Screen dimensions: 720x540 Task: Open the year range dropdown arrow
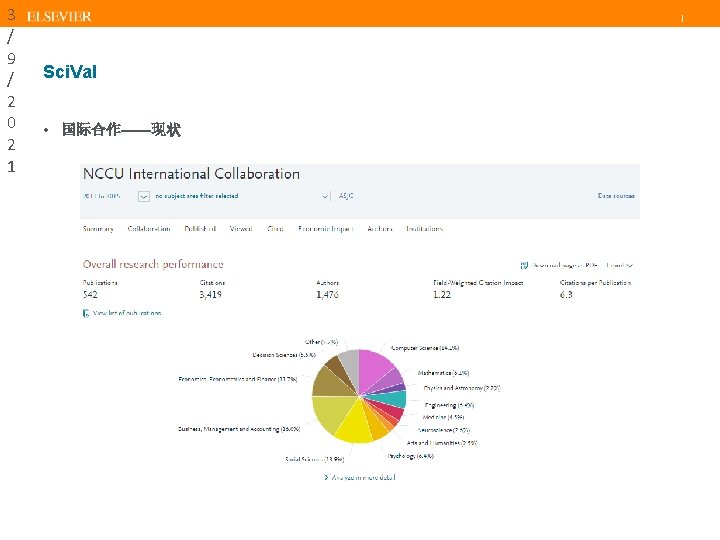144,197
